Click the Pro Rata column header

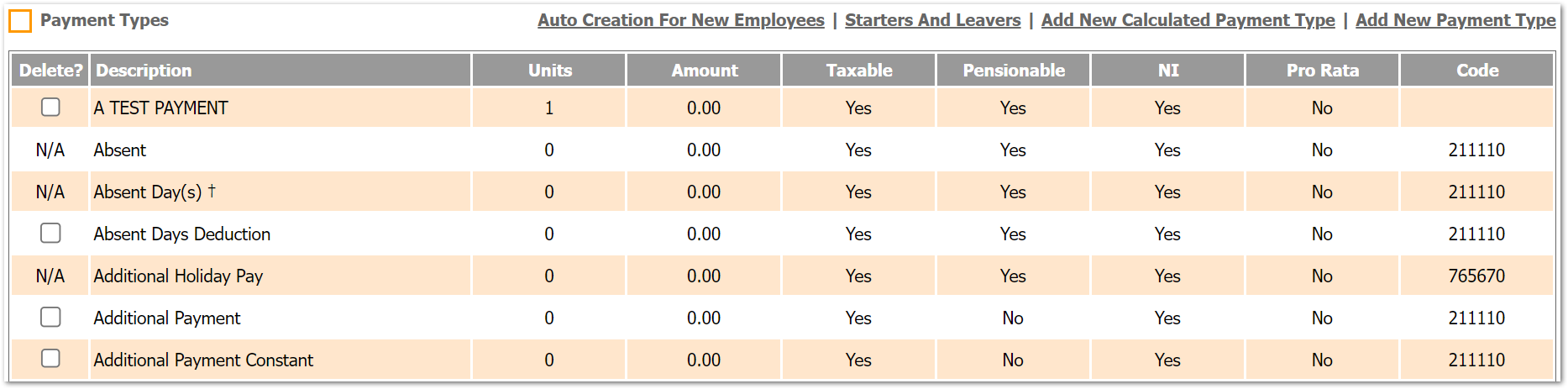1322,71
